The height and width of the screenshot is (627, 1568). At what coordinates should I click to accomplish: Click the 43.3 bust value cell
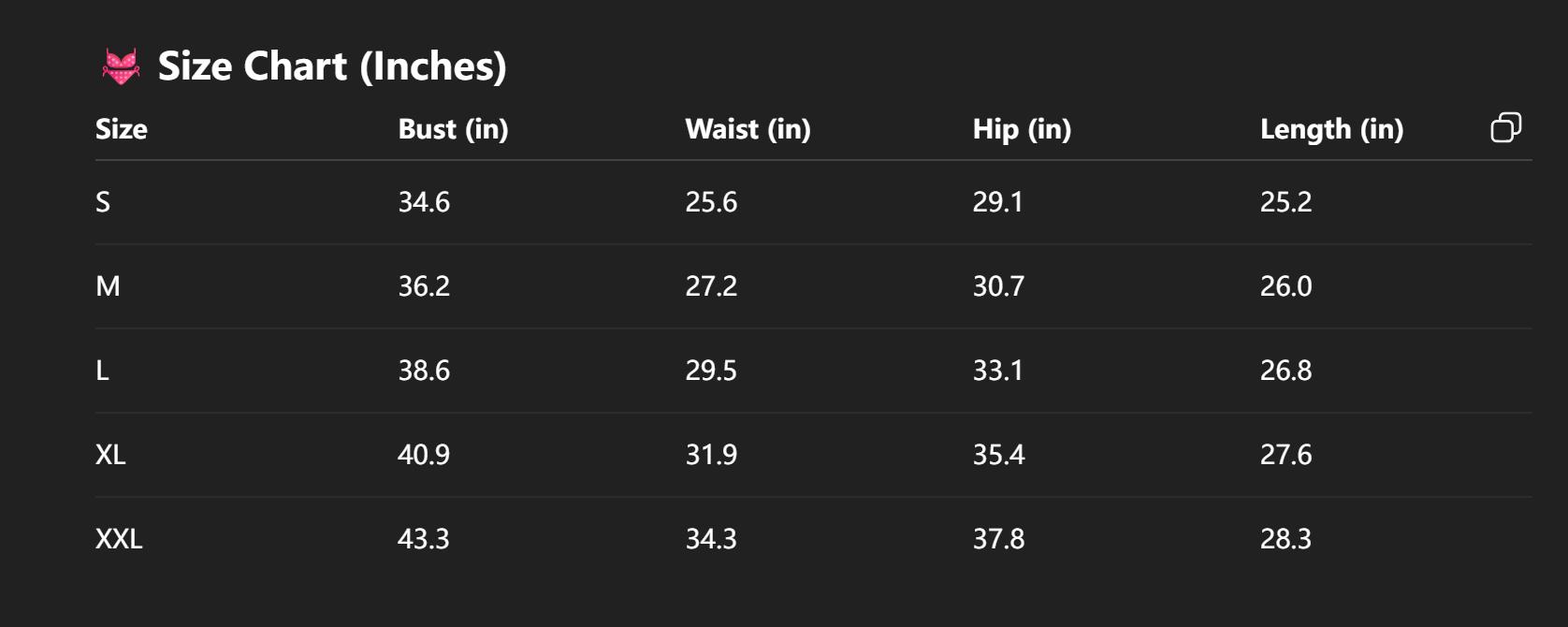coord(424,539)
